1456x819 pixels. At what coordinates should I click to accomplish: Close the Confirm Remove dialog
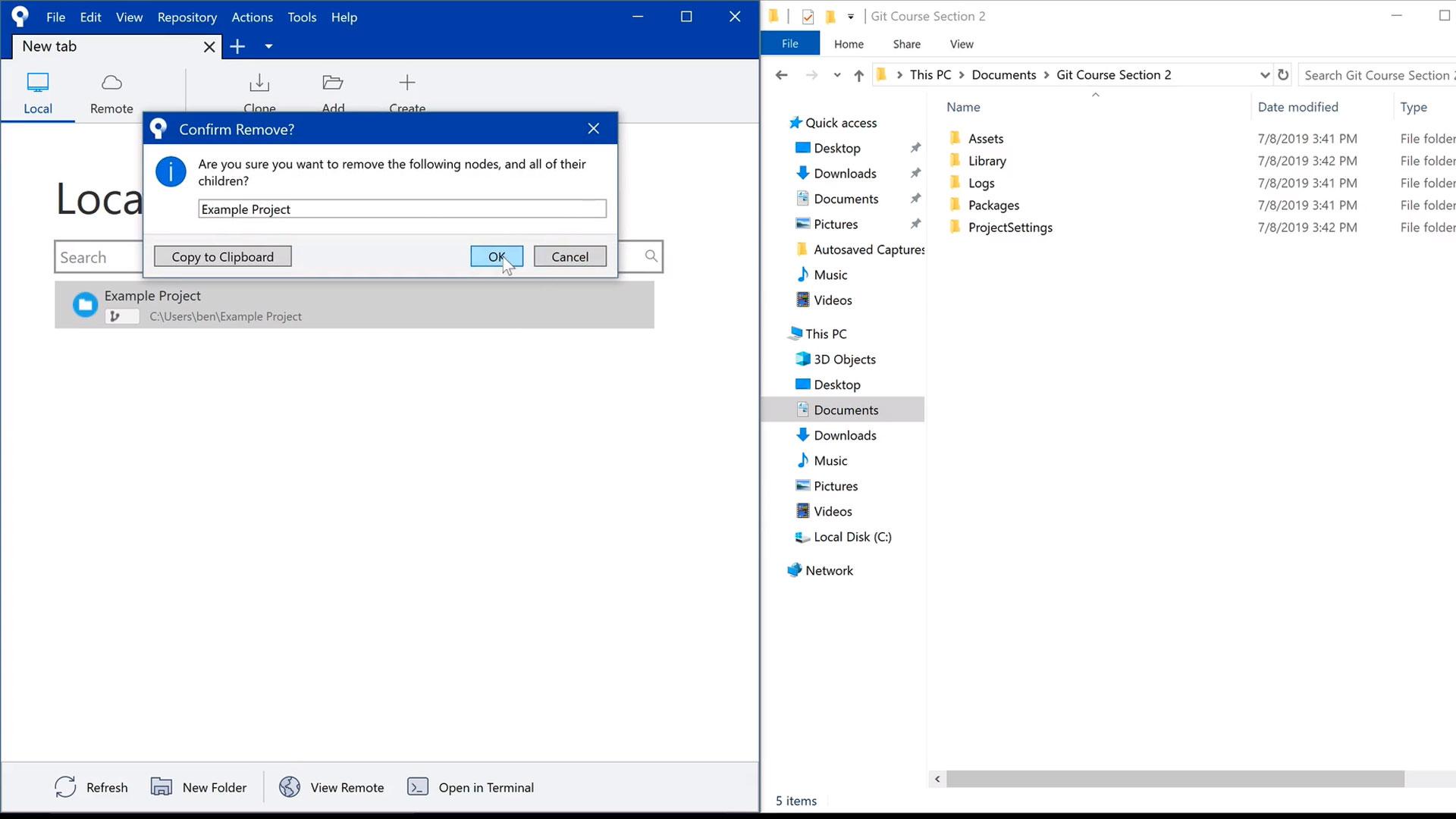(594, 129)
